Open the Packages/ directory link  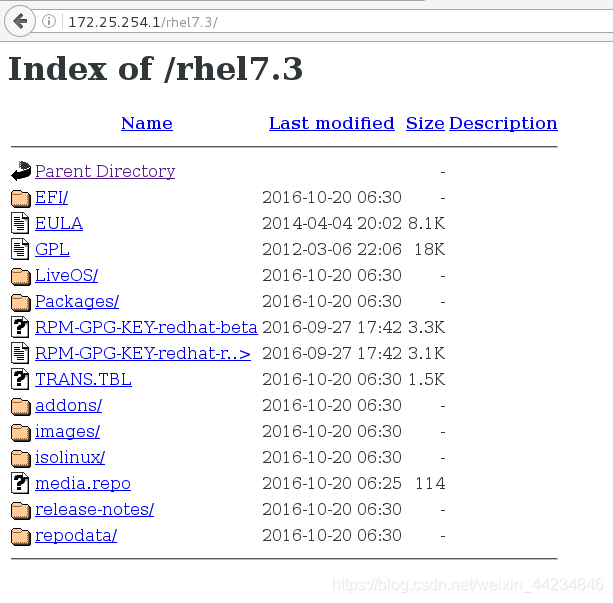[77, 302]
